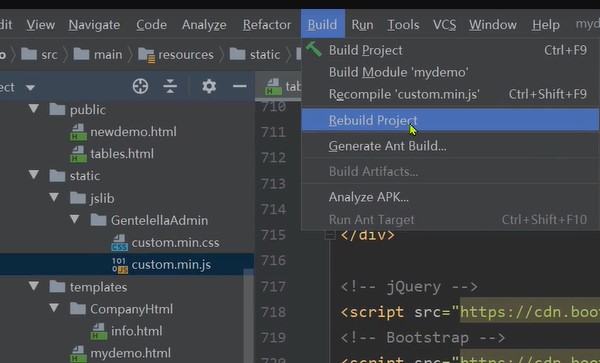Open the Project panel gear settings
600x363 pixels.
(209, 86)
